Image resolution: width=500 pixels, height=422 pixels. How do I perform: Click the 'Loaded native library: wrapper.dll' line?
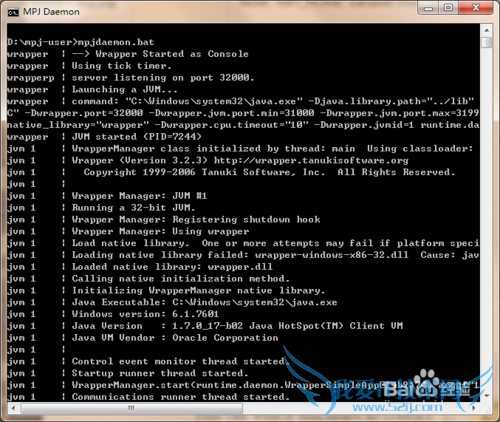(172, 267)
